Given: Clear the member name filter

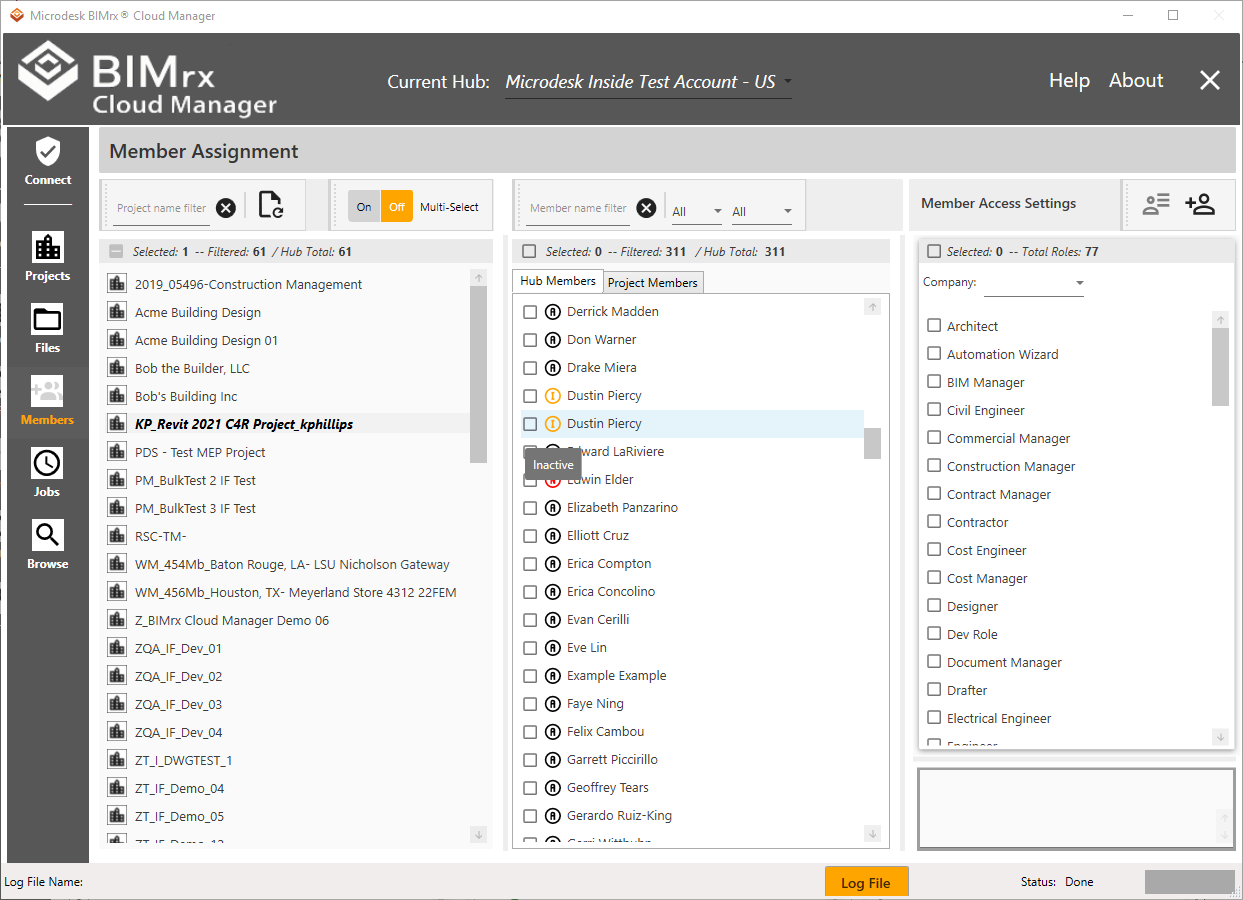Looking at the screenshot, I should [647, 208].
